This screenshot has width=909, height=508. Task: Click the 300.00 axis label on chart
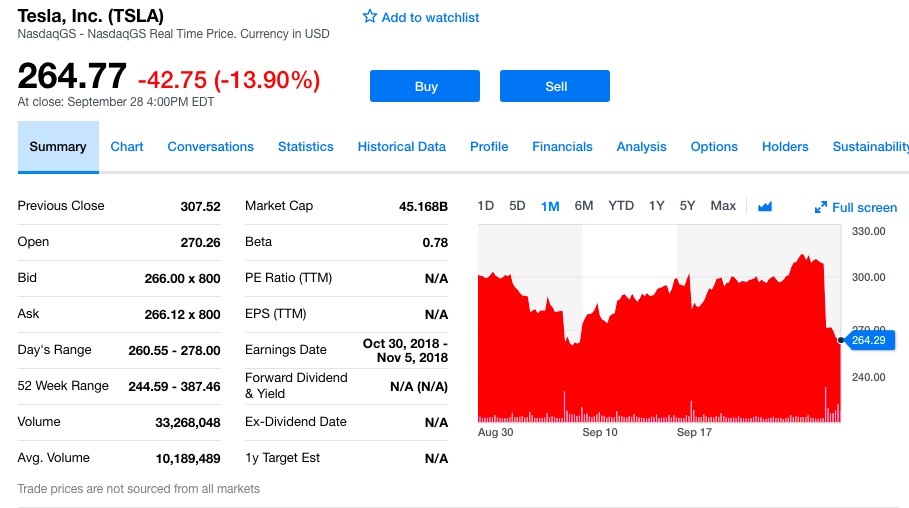[x=868, y=277]
